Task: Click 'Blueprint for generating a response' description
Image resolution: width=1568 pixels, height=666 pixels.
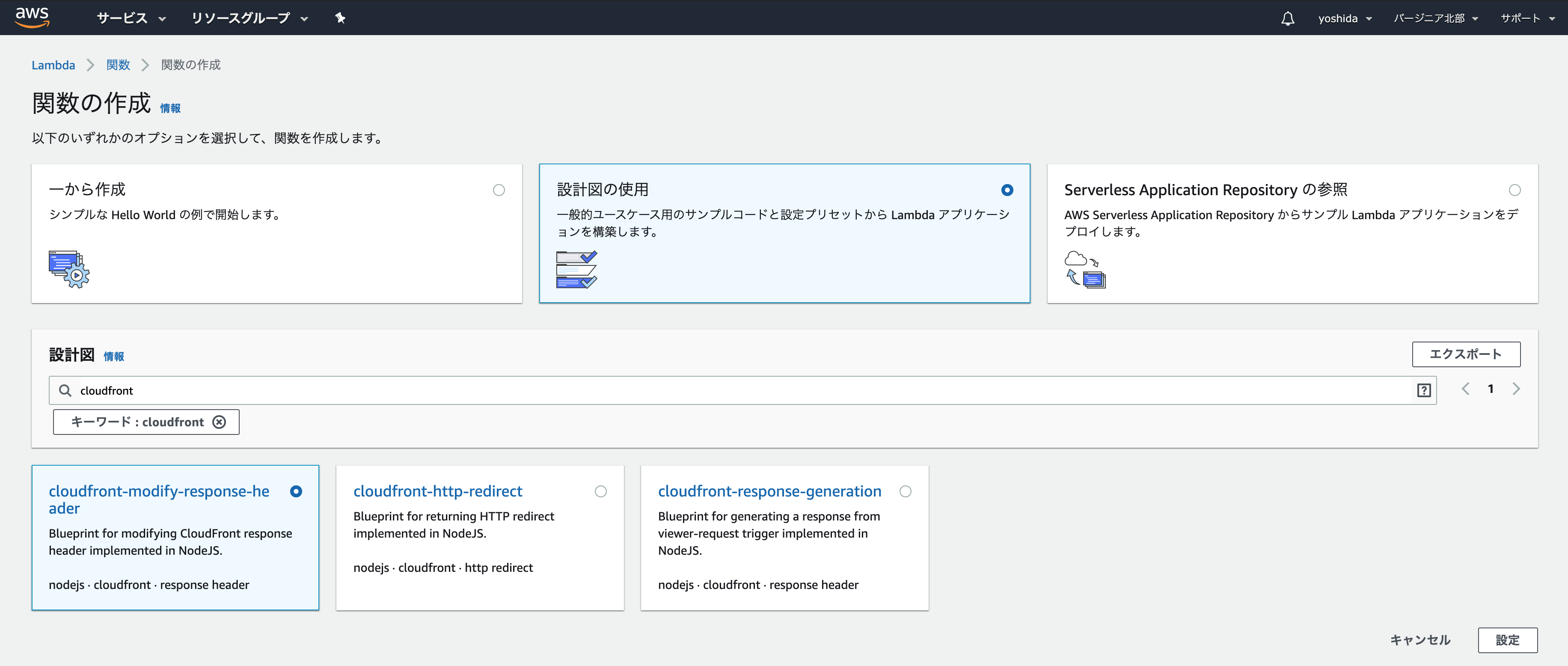Action: point(769,533)
